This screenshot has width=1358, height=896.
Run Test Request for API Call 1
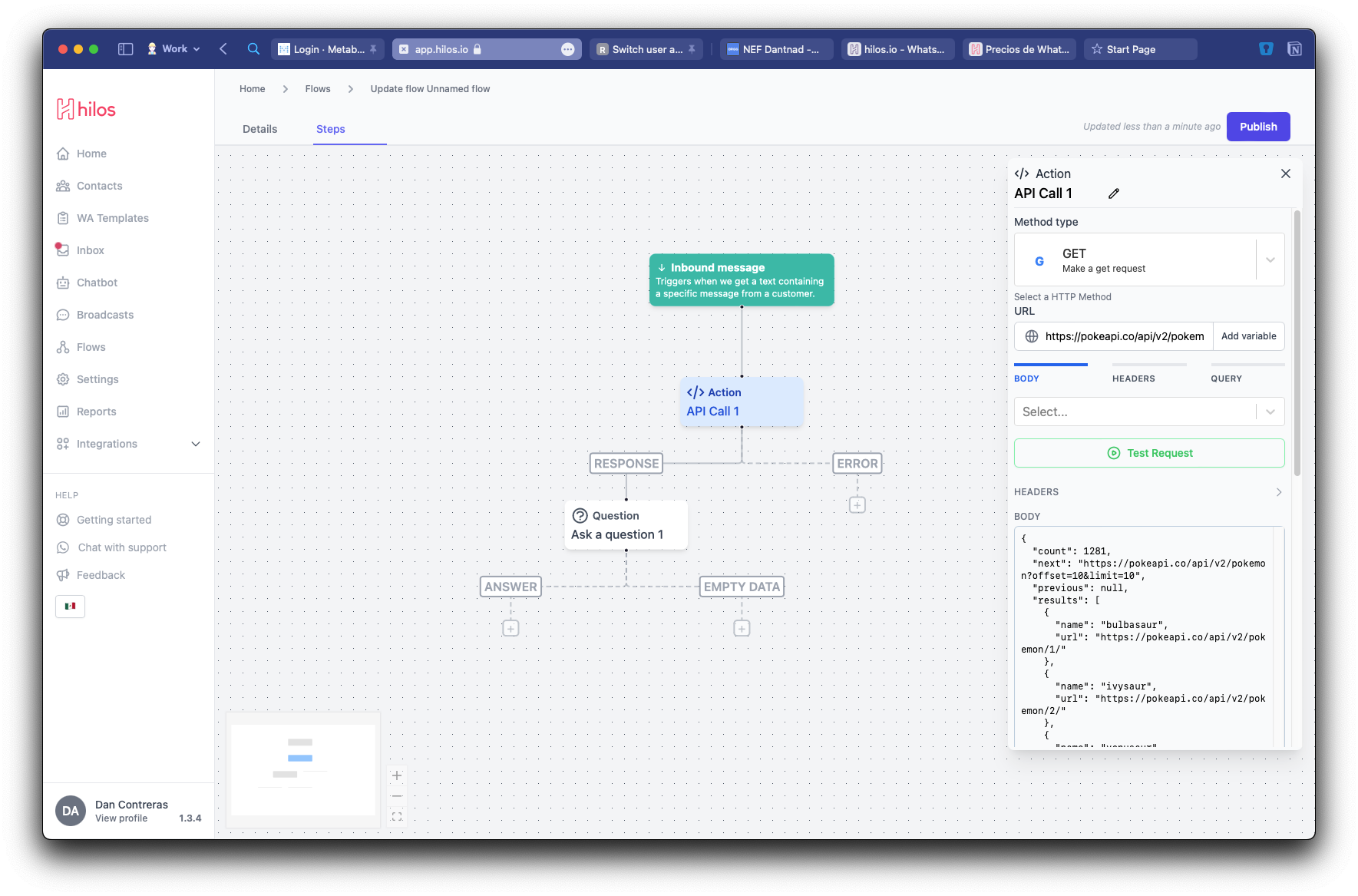coord(1149,452)
